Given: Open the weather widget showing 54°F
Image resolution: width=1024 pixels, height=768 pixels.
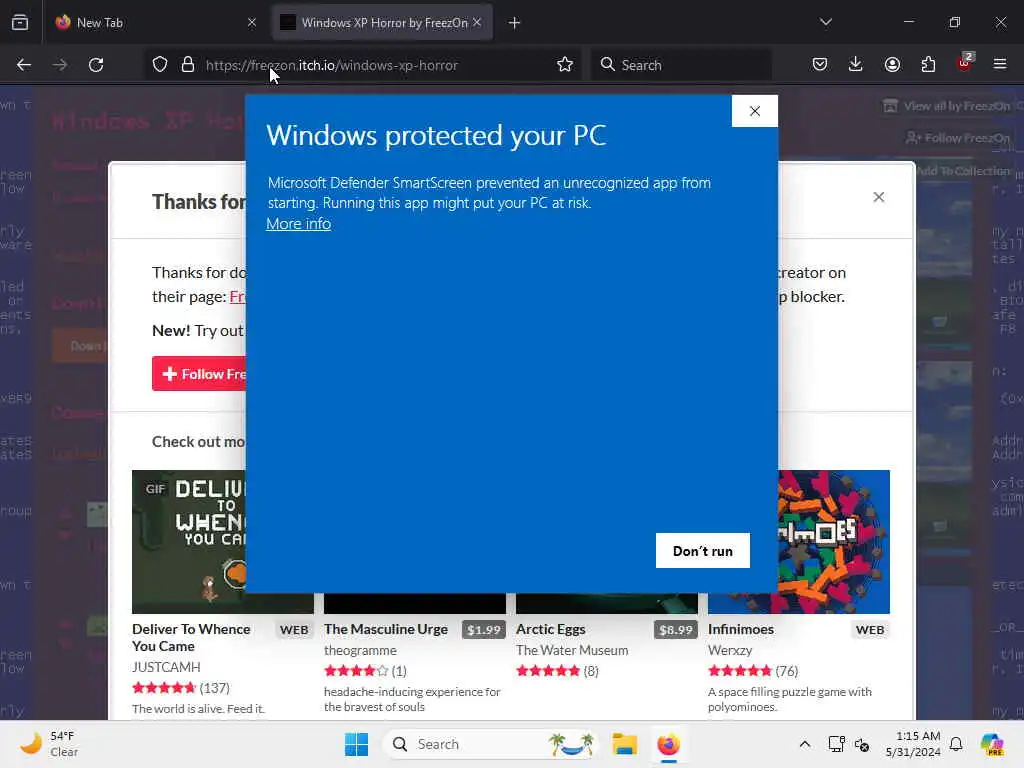Looking at the screenshot, I should point(49,744).
